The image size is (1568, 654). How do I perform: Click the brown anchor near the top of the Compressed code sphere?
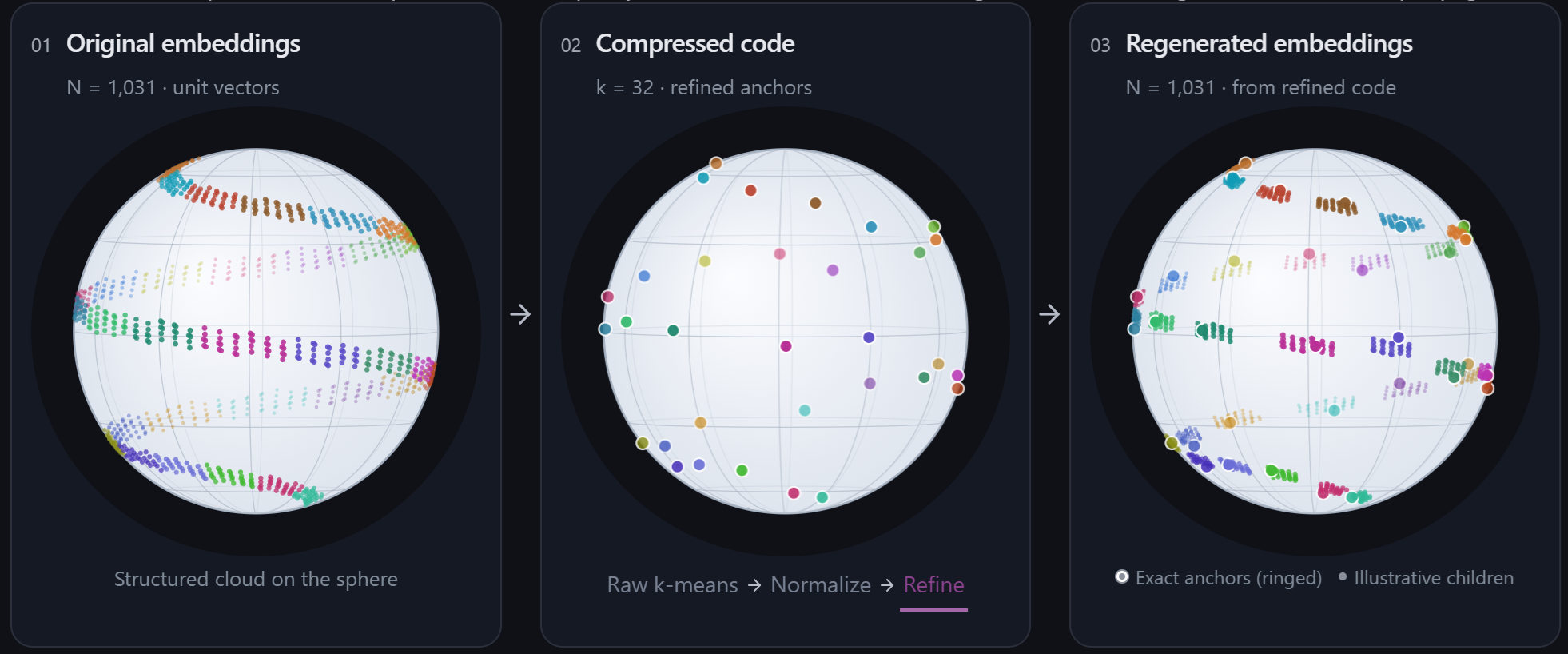(x=815, y=203)
